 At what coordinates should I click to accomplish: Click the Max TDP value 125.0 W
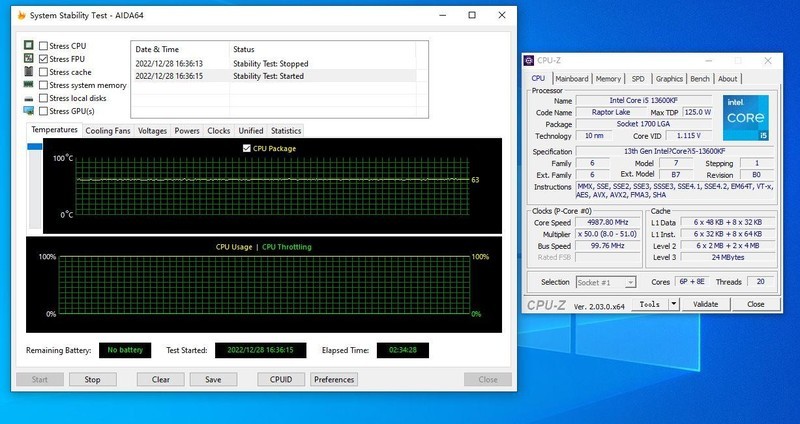coord(697,112)
